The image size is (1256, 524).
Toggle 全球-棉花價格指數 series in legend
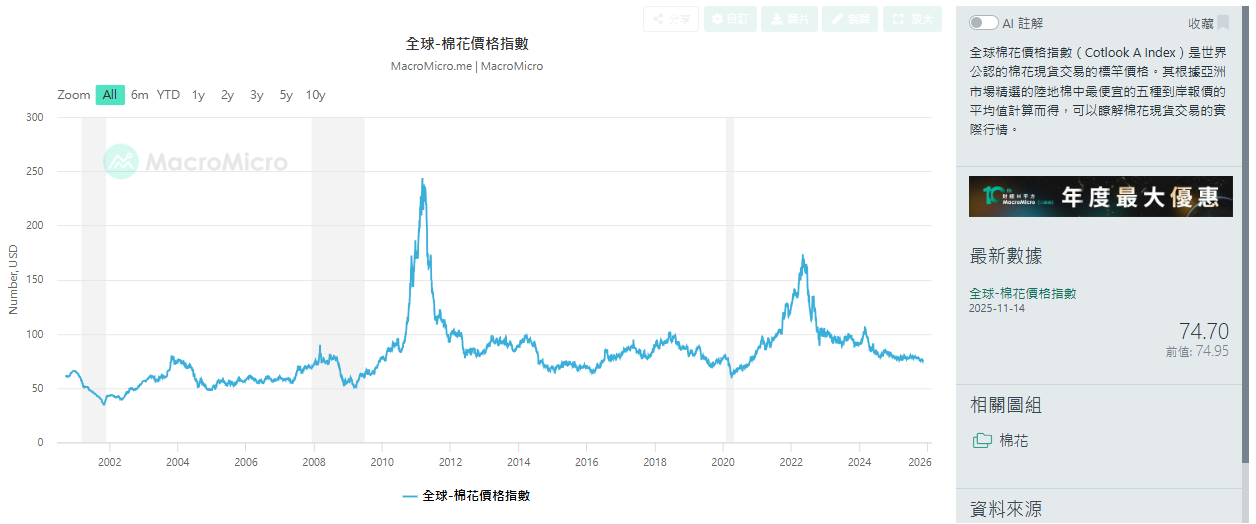coord(466,495)
